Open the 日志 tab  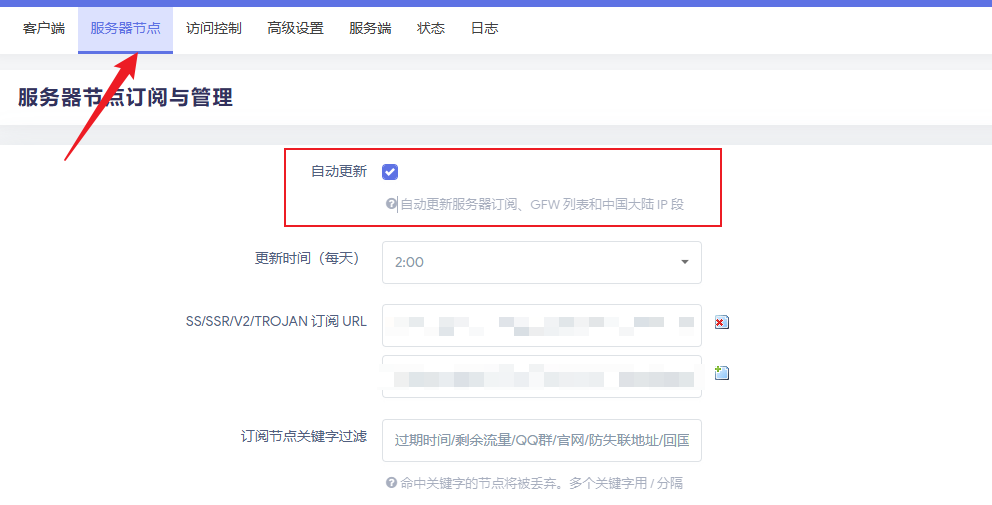click(484, 29)
